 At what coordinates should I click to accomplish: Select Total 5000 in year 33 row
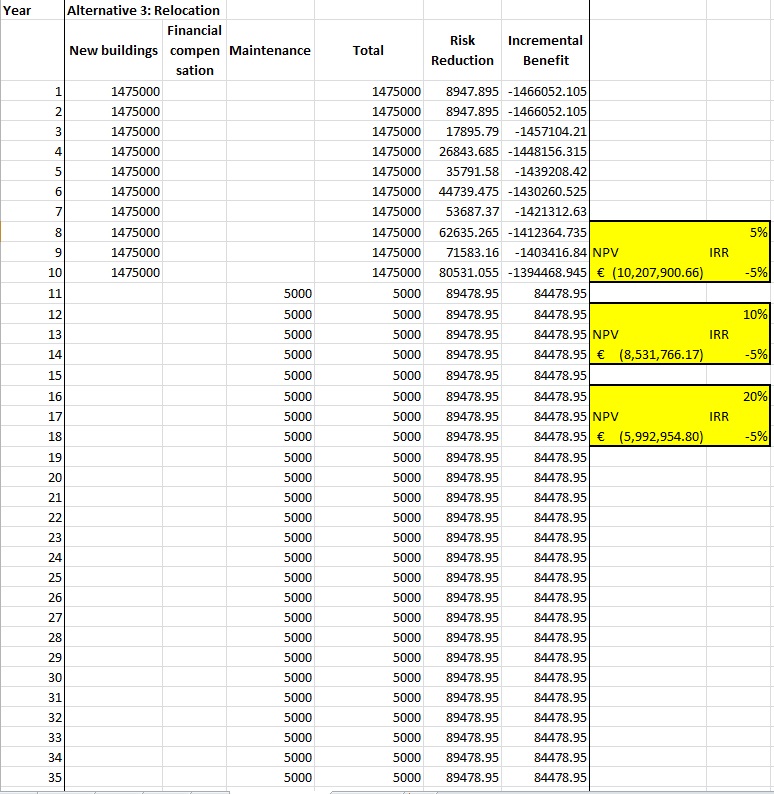pos(369,737)
